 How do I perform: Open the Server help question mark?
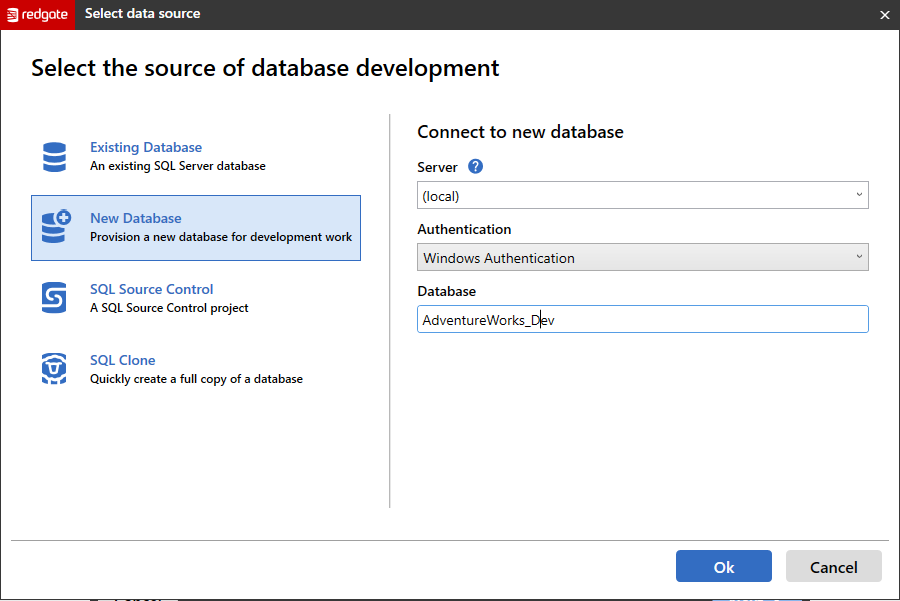click(x=475, y=167)
